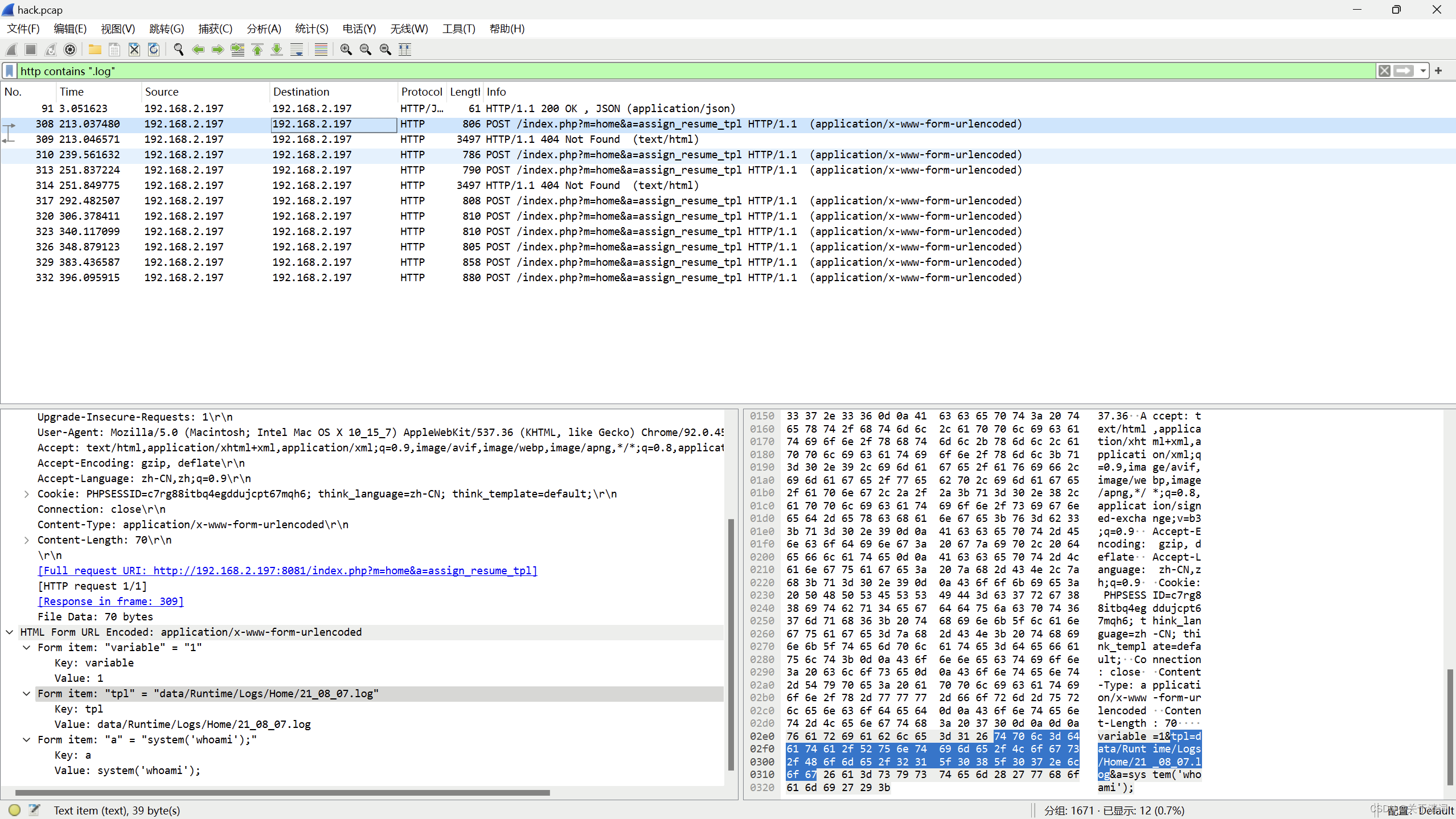
Task: Click the find packet magnifier icon
Action: pyautogui.click(x=178, y=50)
